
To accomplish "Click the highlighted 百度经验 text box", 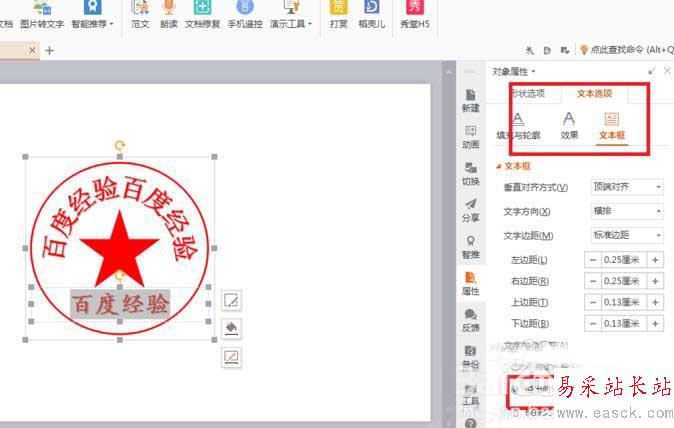I will click(120, 304).
